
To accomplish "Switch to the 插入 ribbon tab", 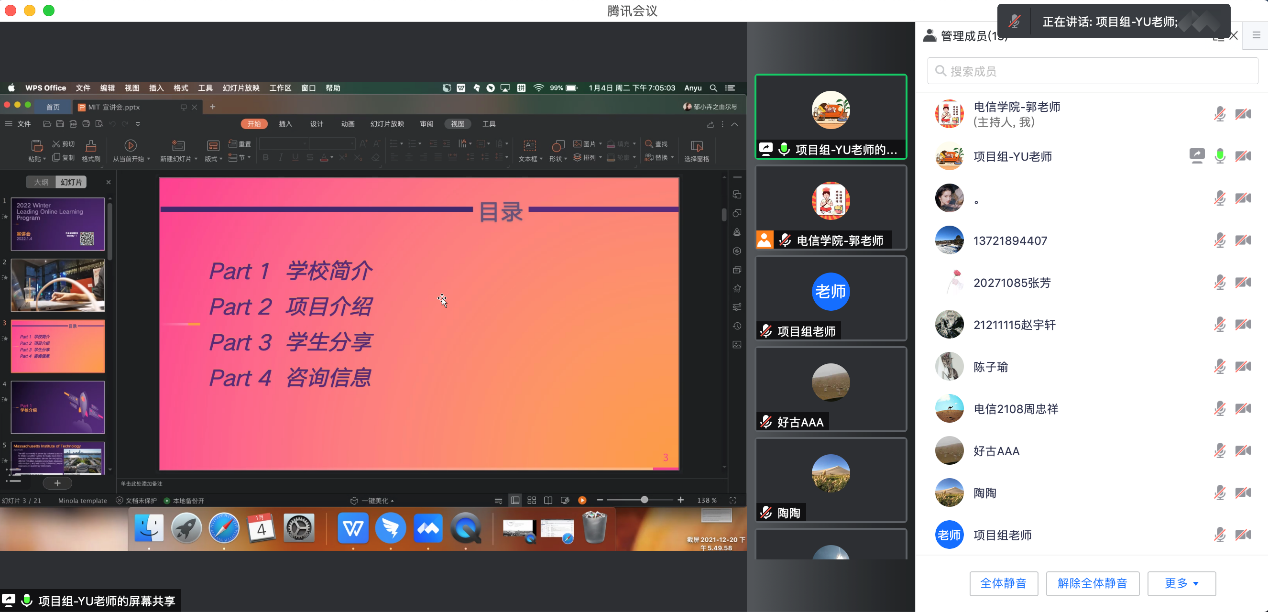I will tap(285, 124).
